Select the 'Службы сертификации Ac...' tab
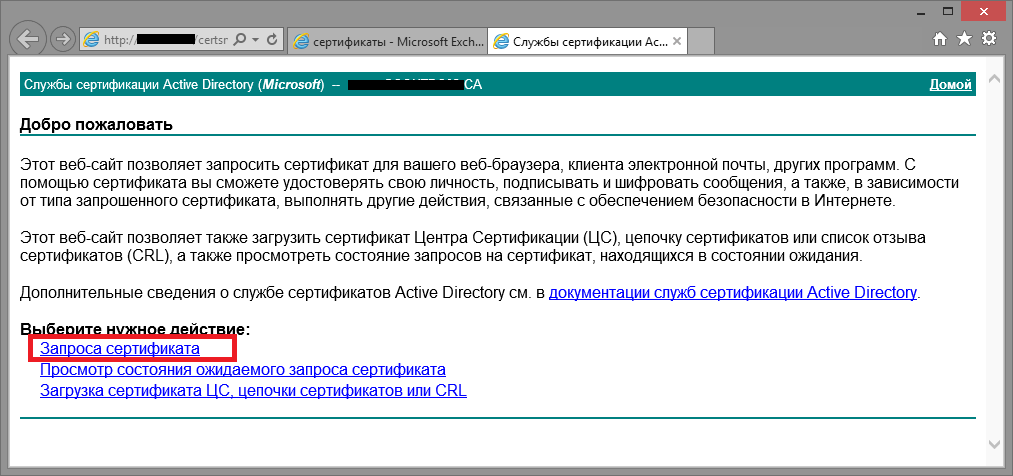 tap(580, 42)
